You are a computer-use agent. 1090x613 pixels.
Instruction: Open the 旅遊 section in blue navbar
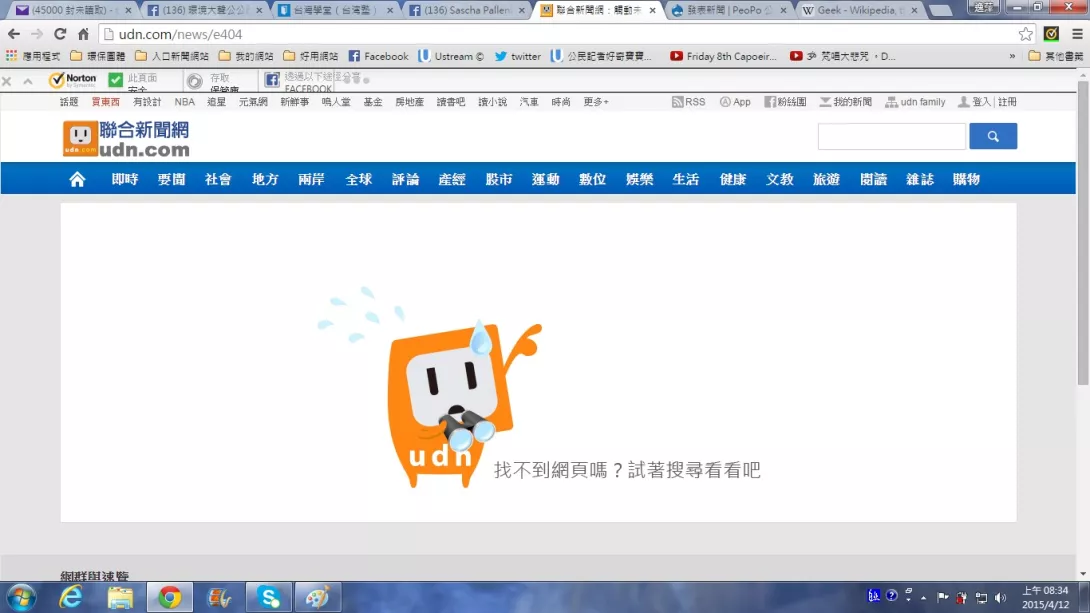point(827,179)
